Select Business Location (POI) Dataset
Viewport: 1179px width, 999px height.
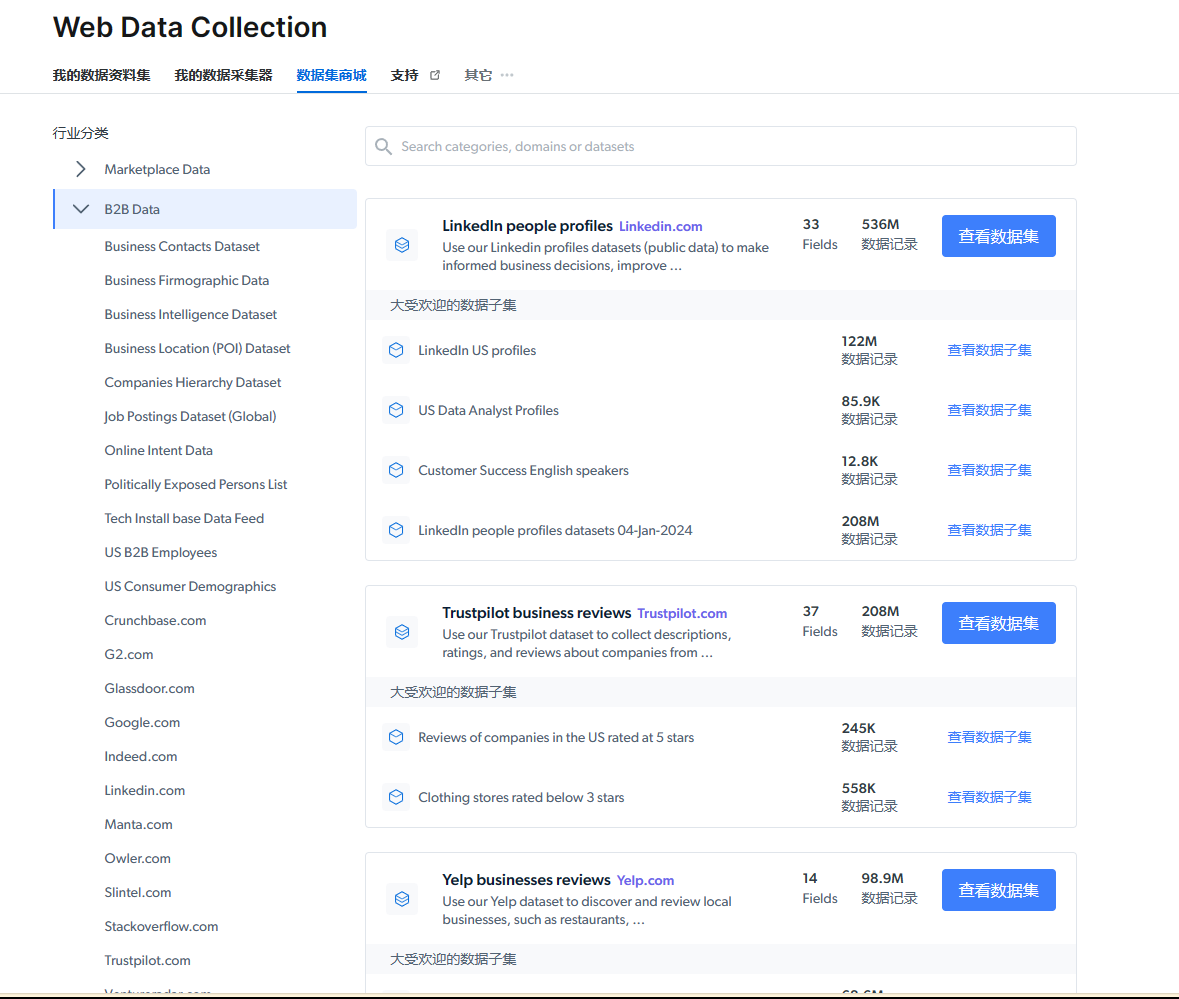197,349
